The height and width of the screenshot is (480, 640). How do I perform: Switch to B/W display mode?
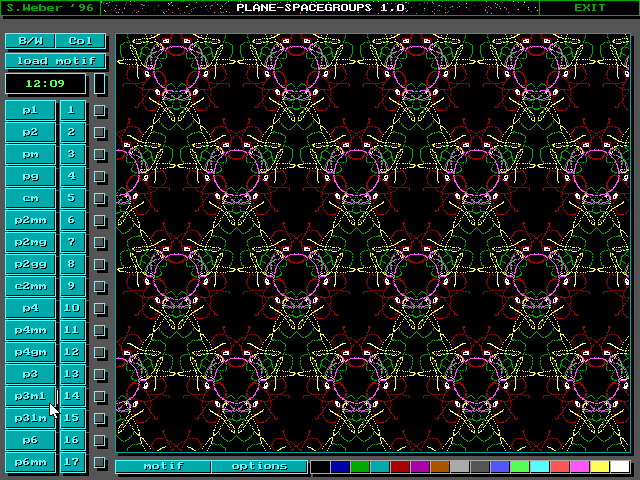(x=30, y=41)
